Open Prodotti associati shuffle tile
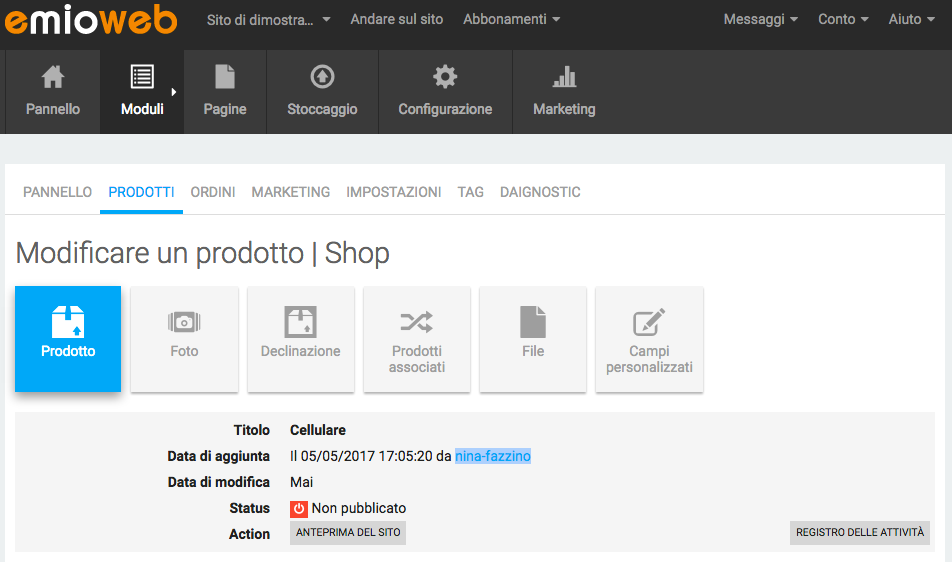This screenshot has width=952, height=562. [417, 338]
